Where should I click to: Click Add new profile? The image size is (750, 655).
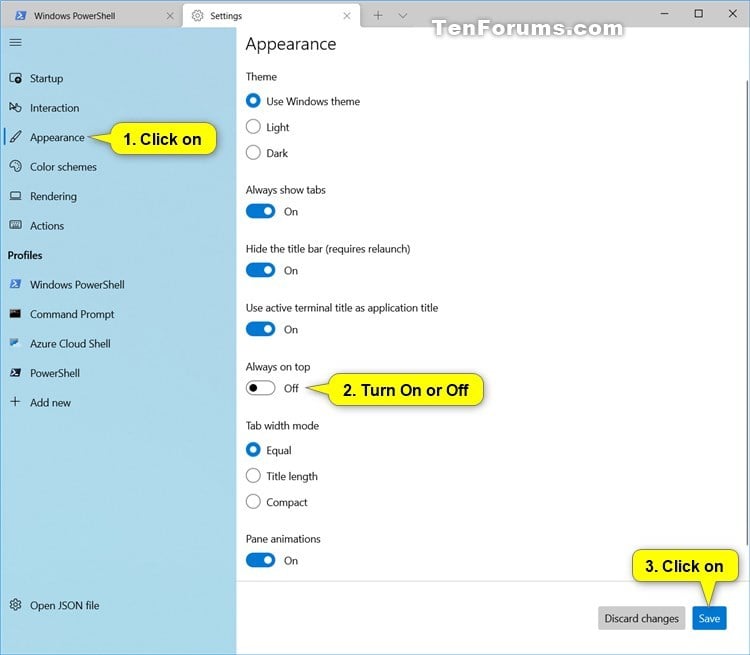click(x=119, y=402)
